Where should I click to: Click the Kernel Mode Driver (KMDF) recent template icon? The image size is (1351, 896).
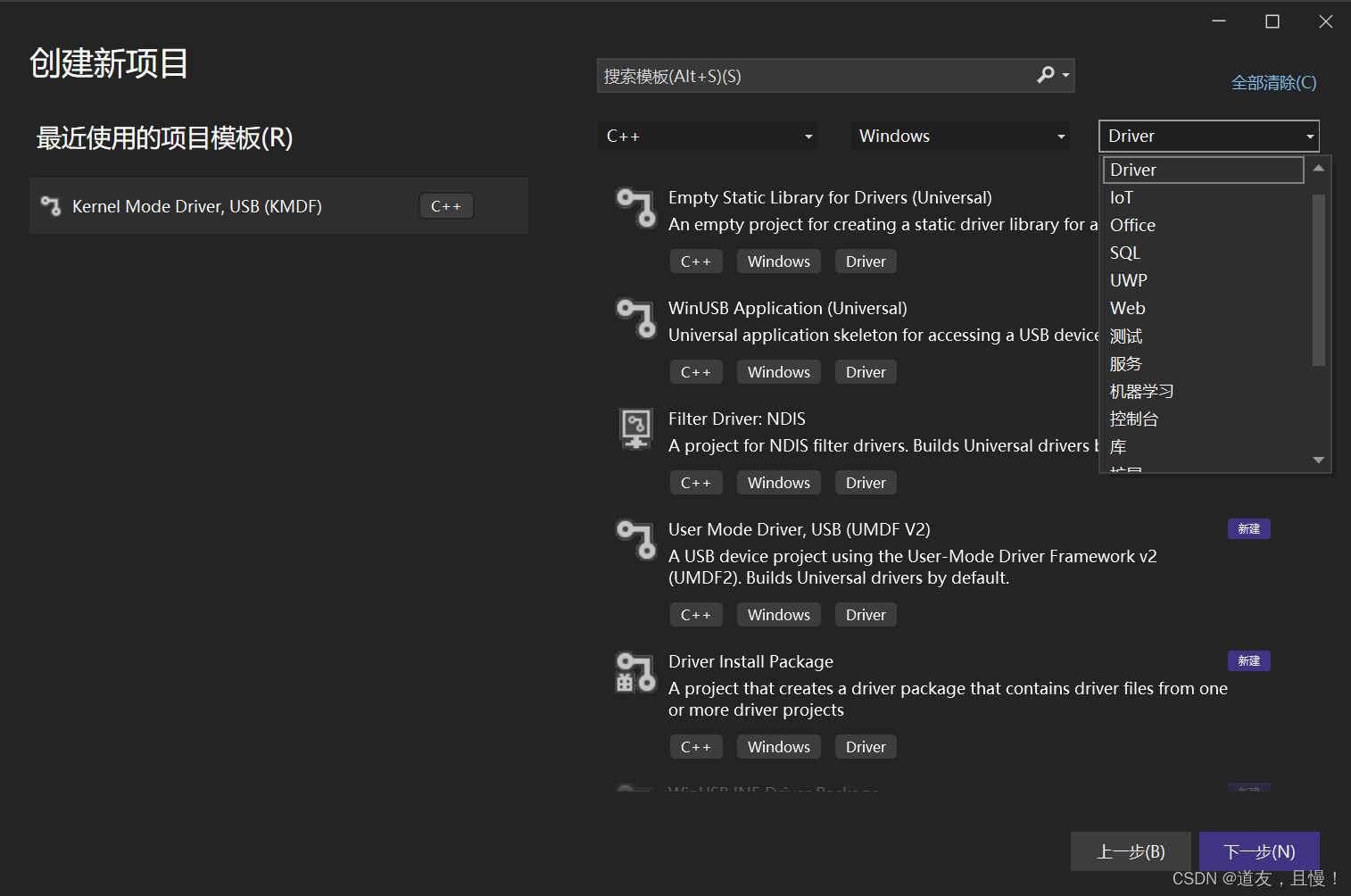point(51,205)
